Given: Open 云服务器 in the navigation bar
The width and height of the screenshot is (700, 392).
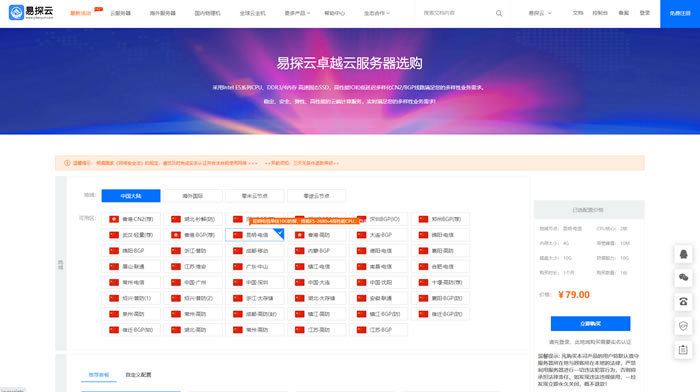Looking at the screenshot, I should click(121, 13).
